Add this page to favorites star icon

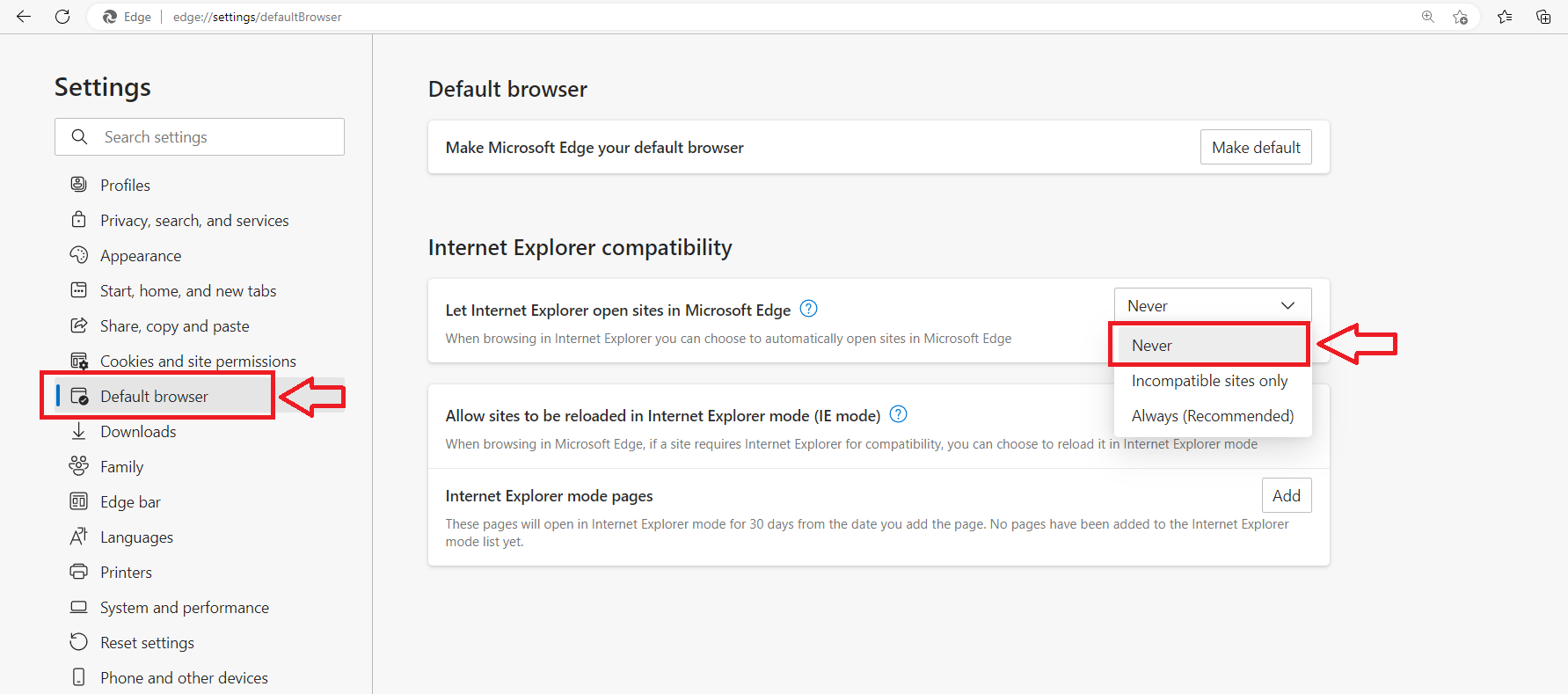(x=1461, y=17)
